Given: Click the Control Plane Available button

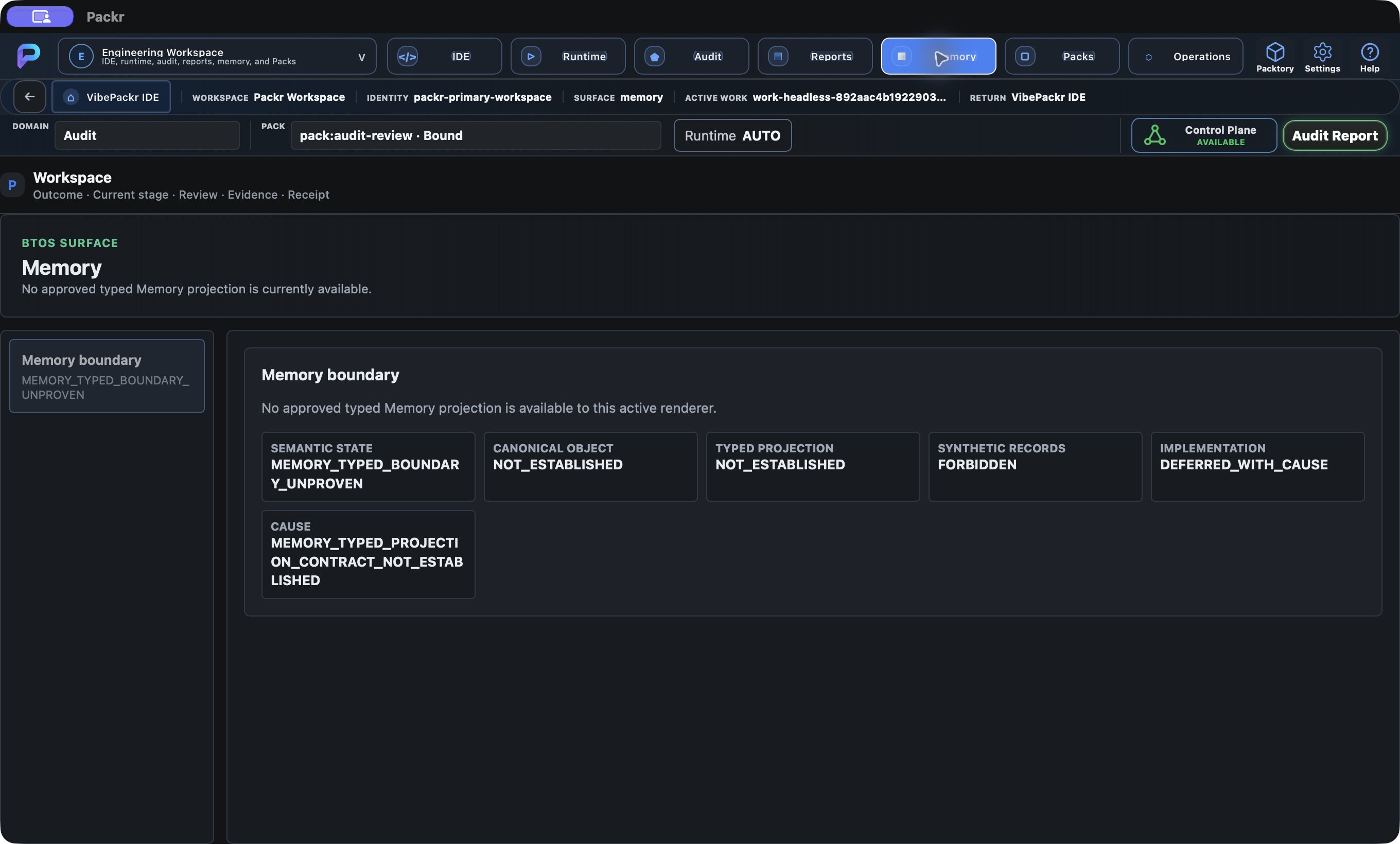Looking at the screenshot, I should pos(1204,135).
